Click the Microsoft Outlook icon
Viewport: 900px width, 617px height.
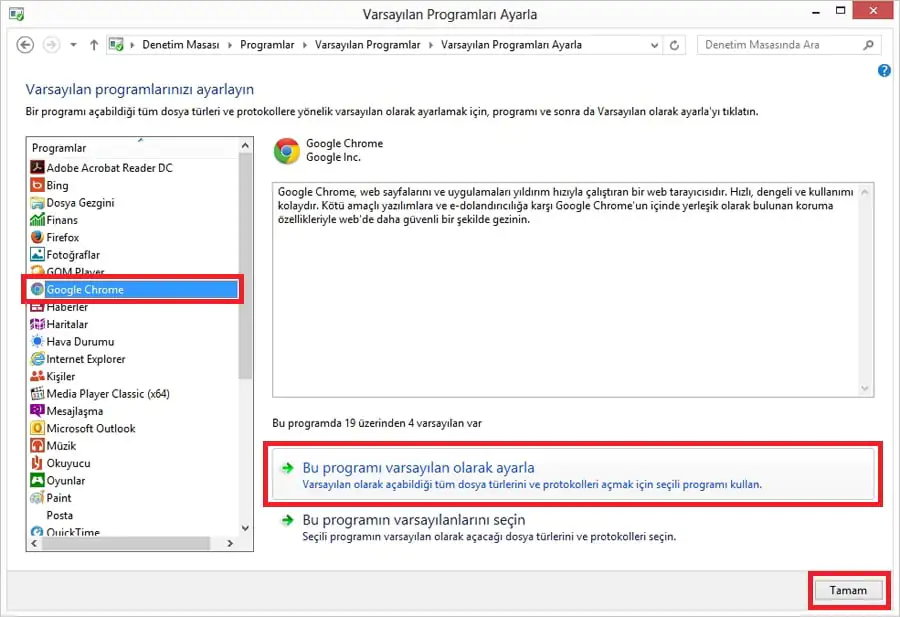coord(37,428)
